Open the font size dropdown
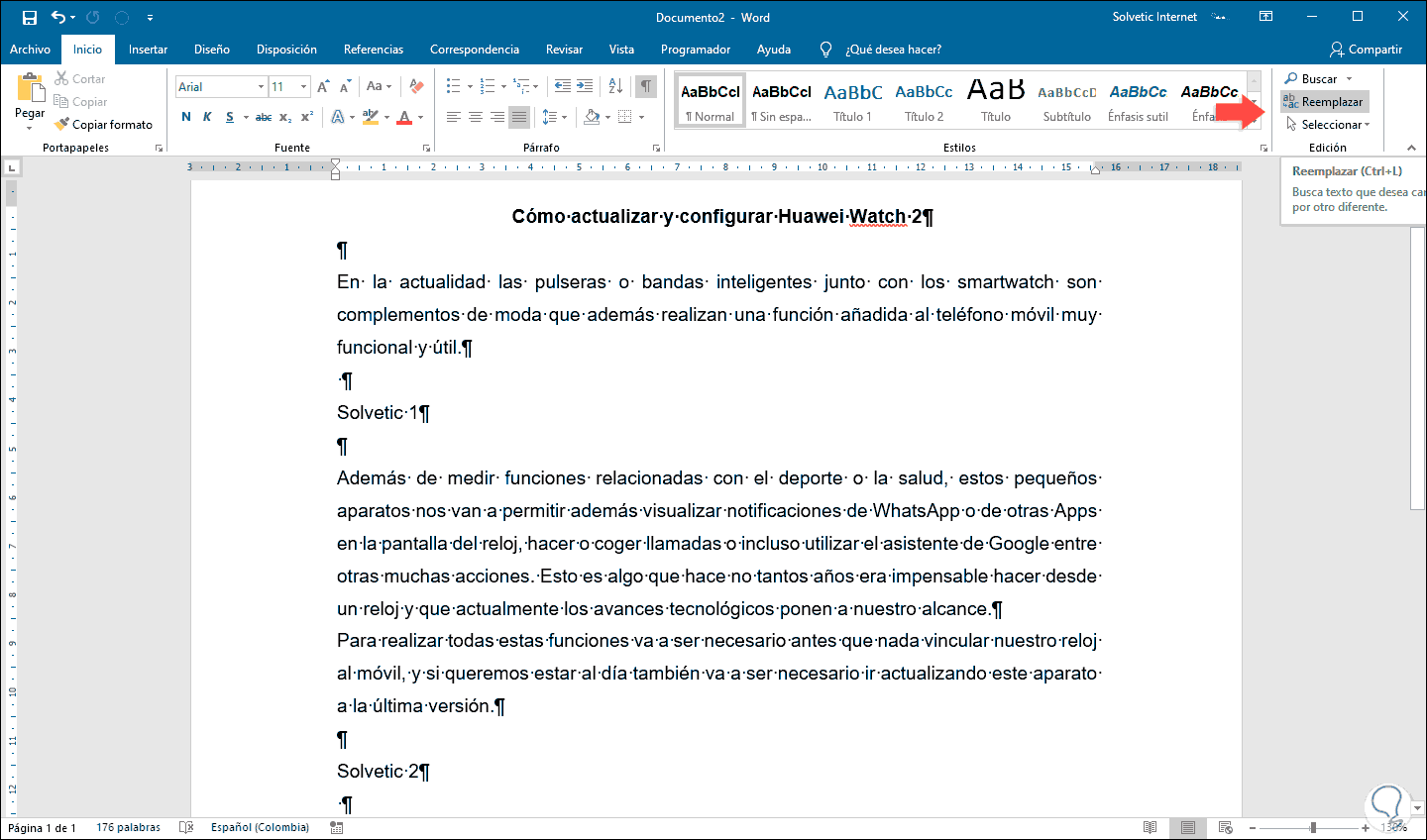This screenshot has width=1427, height=840. 303,87
